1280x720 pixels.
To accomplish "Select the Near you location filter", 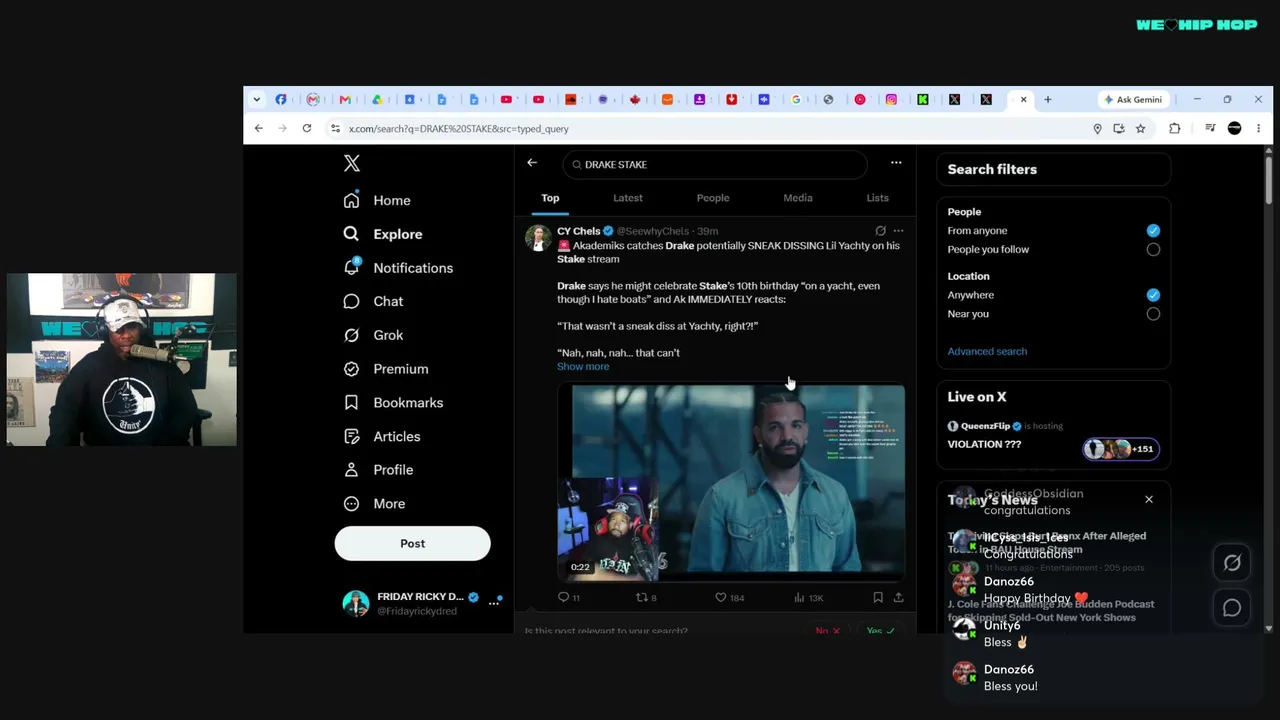I will (1153, 314).
